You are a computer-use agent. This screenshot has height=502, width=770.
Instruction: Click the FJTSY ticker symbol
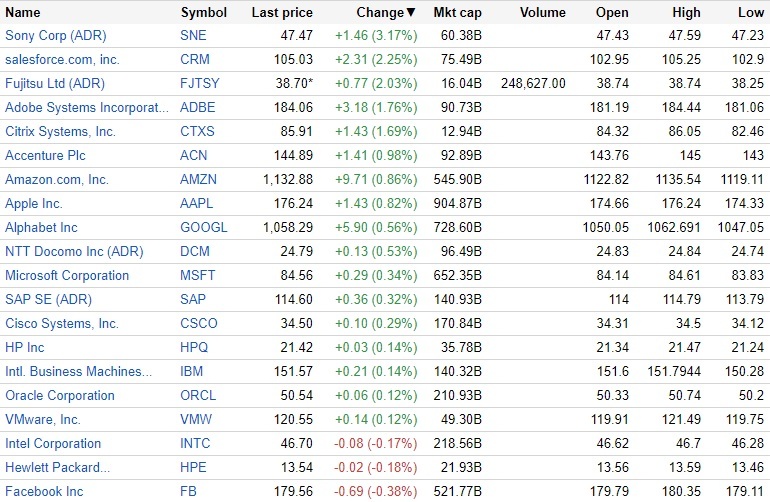pos(200,84)
